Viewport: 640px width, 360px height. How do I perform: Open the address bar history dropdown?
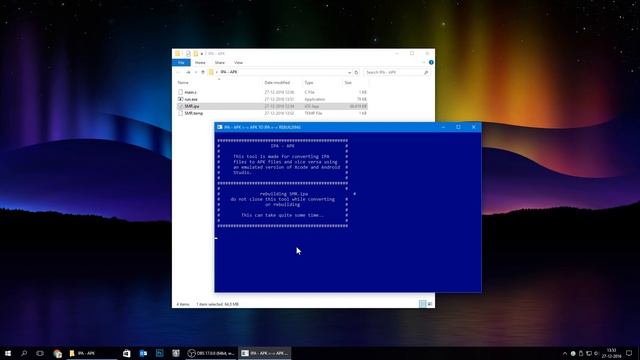pos(349,72)
